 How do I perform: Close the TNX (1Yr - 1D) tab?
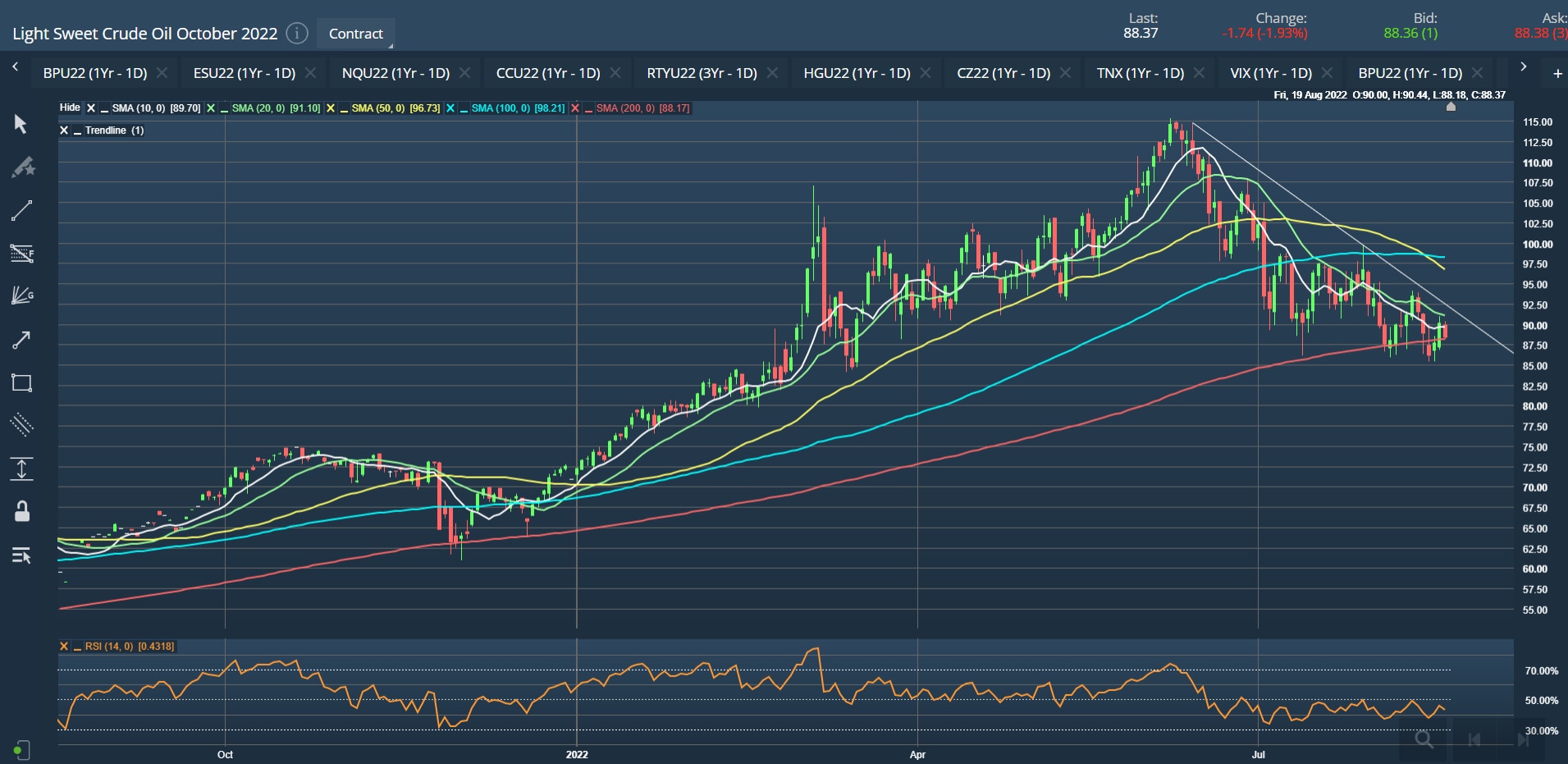(1199, 73)
